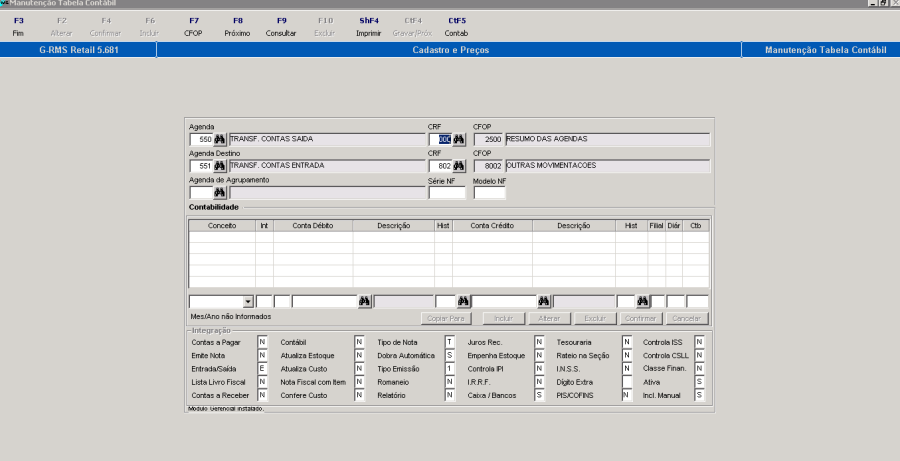Open the lookup for the credit Hist field

click(x=643, y=301)
